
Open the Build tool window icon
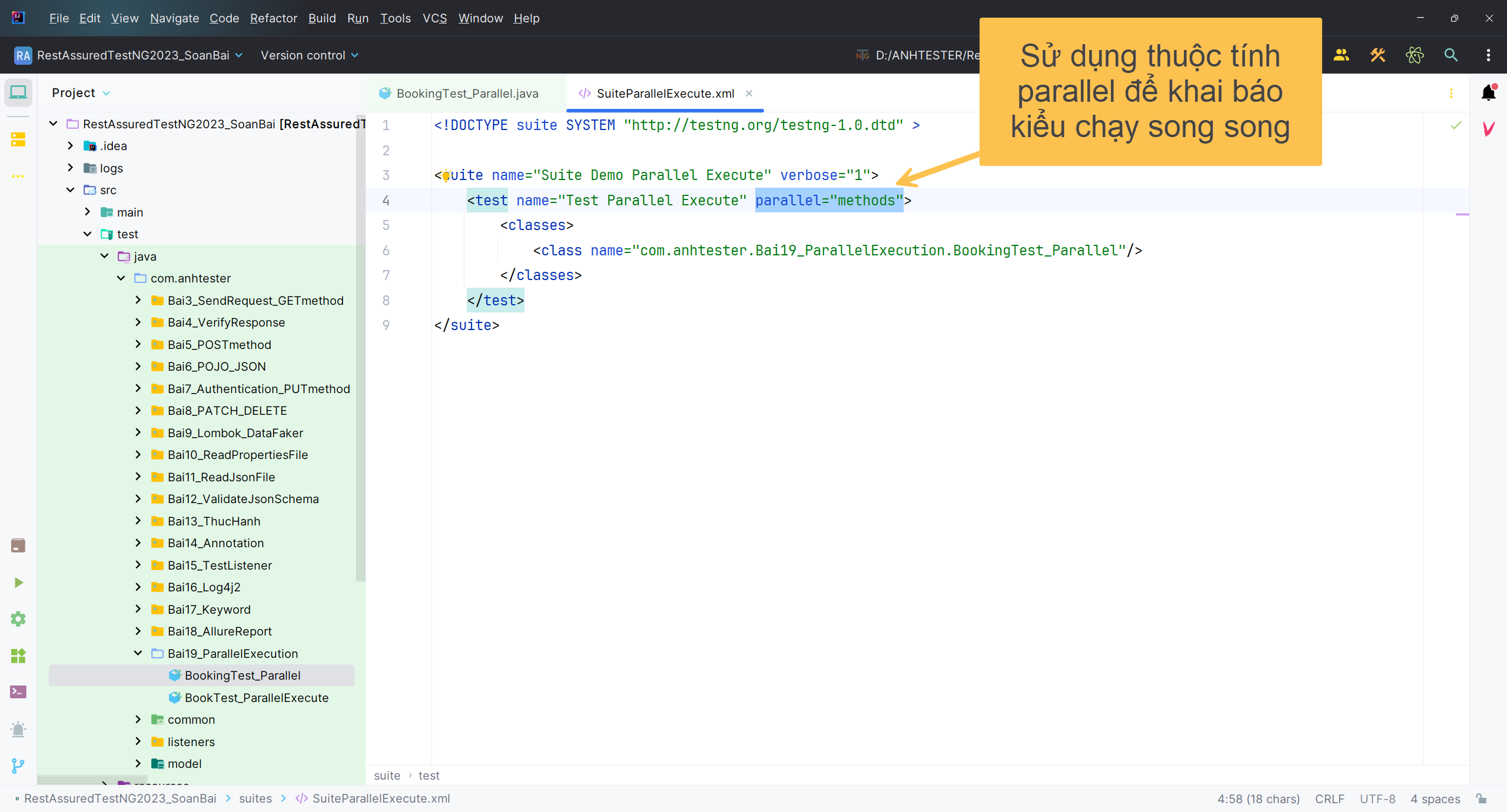tap(18, 545)
